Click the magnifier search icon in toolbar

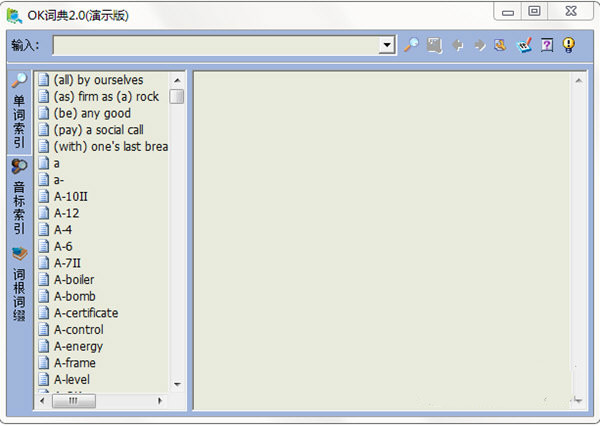411,45
